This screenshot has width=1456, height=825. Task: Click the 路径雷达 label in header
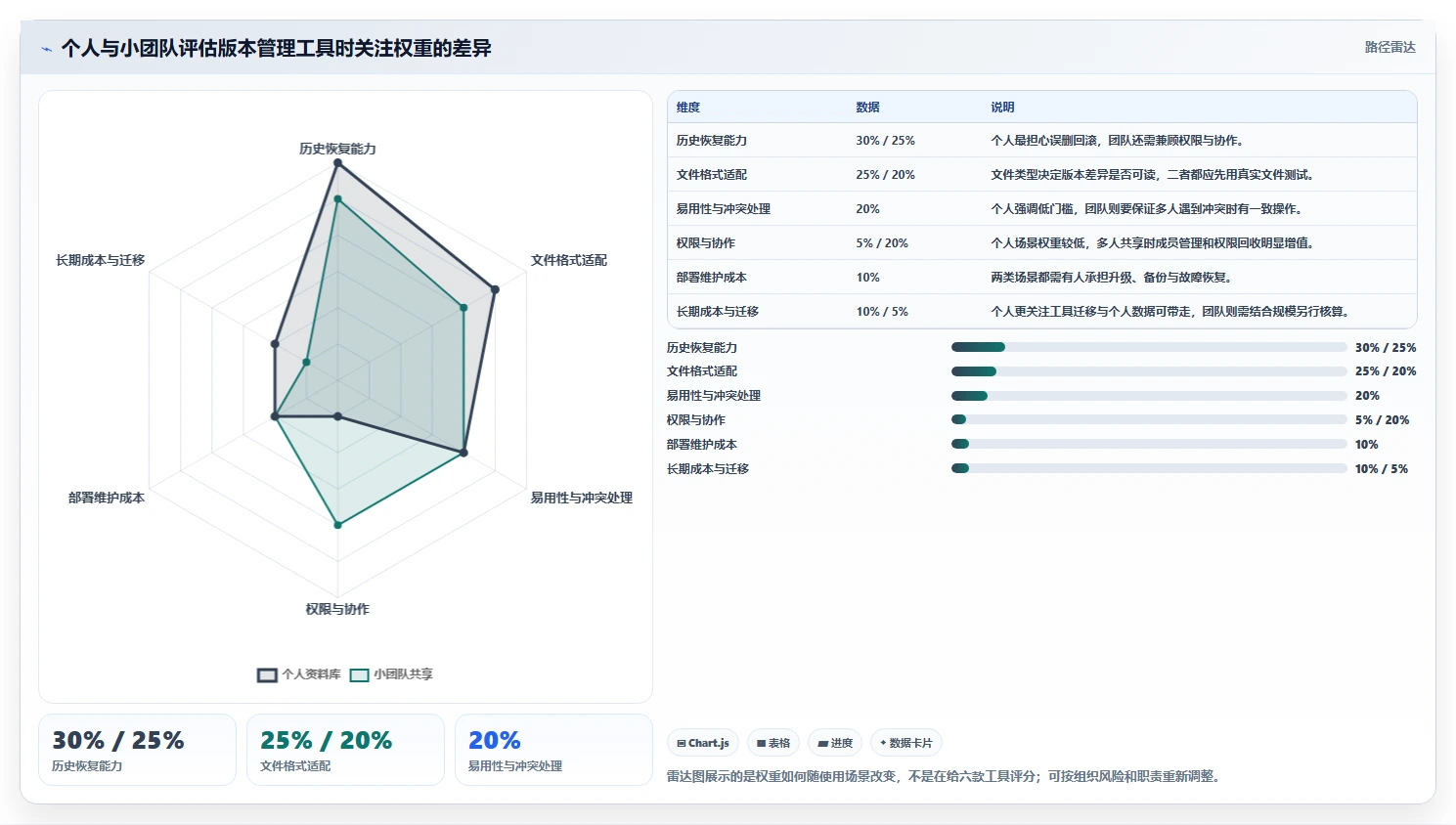tap(1390, 47)
